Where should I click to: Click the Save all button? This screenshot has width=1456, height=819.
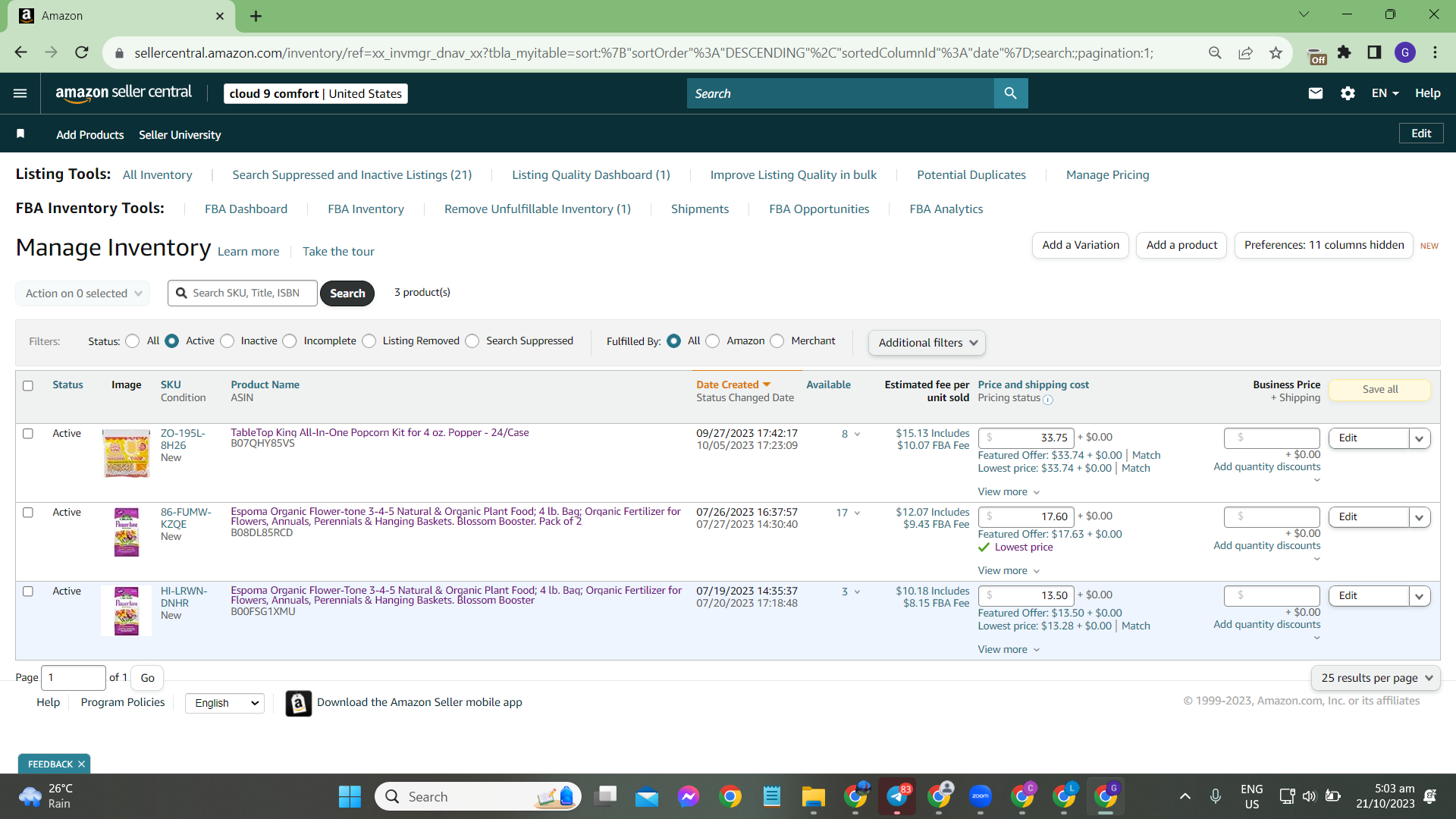(1380, 390)
